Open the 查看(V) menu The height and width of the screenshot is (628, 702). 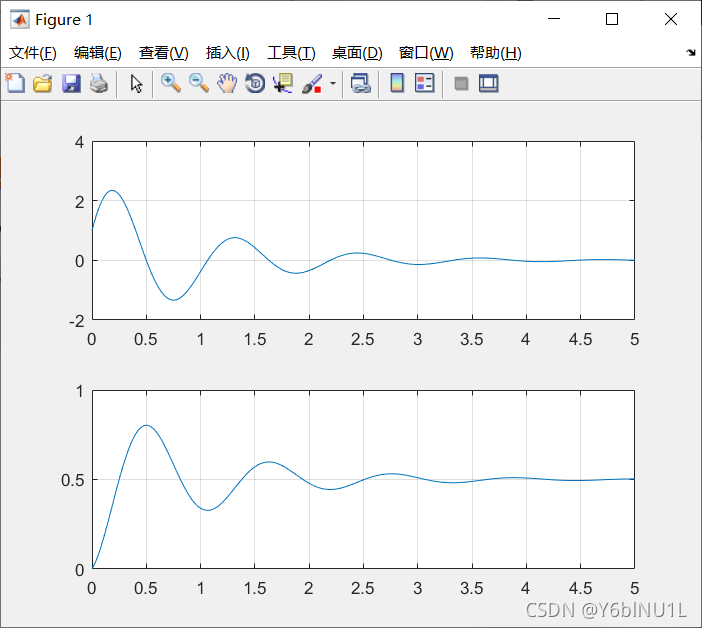click(x=163, y=53)
